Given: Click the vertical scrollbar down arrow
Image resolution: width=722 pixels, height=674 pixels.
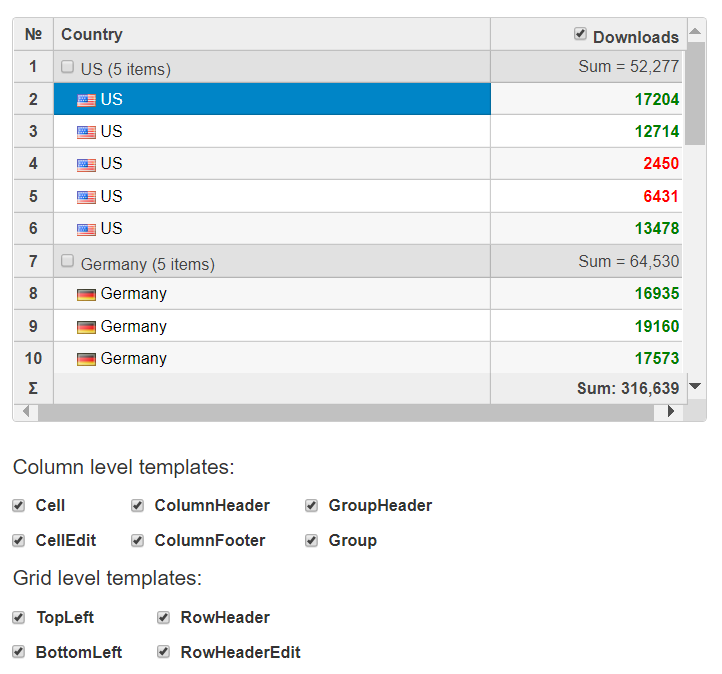Looking at the screenshot, I should (696, 386).
